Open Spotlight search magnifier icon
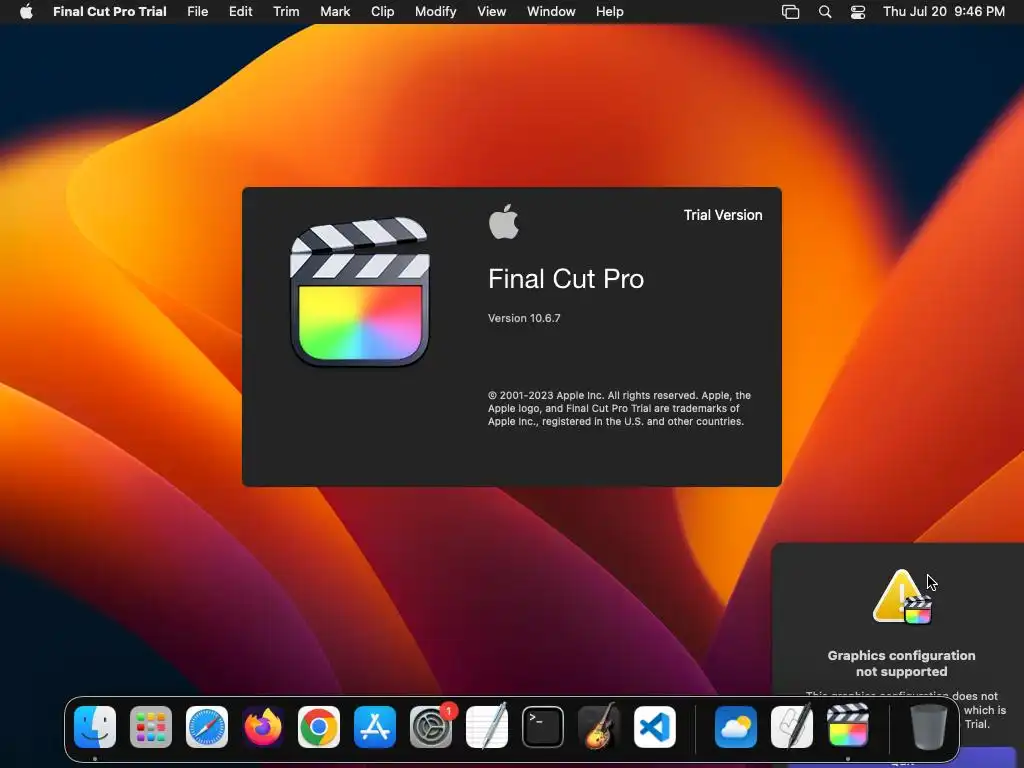1024x768 pixels. pos(825,12)
